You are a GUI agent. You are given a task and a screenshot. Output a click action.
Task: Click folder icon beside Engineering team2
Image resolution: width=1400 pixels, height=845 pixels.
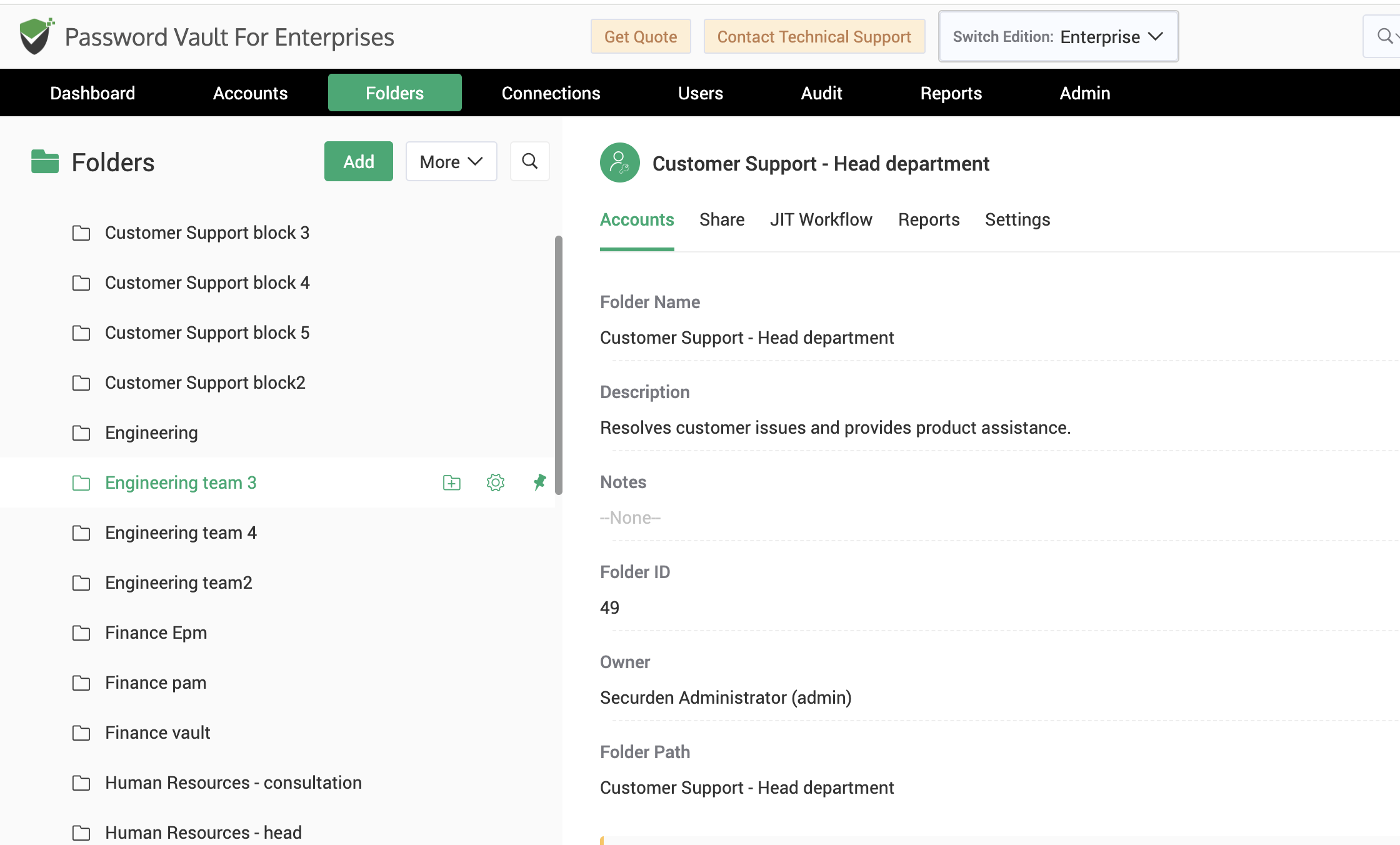(81, 582)
